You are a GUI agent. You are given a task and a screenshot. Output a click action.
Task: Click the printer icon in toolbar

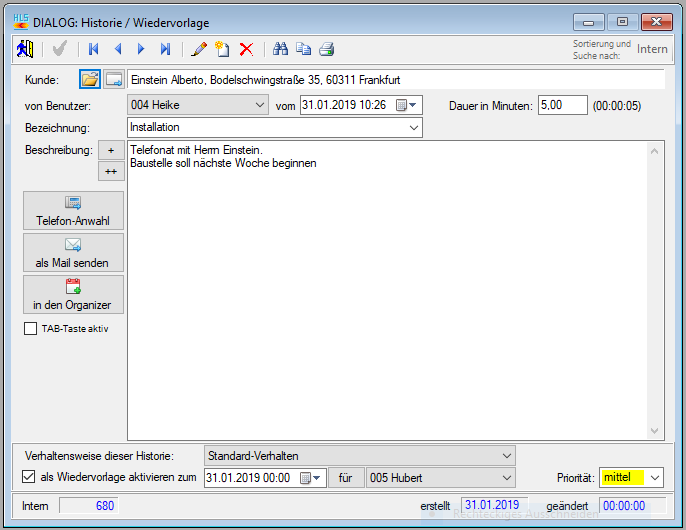pyautogui.click(x=326, y=48)
